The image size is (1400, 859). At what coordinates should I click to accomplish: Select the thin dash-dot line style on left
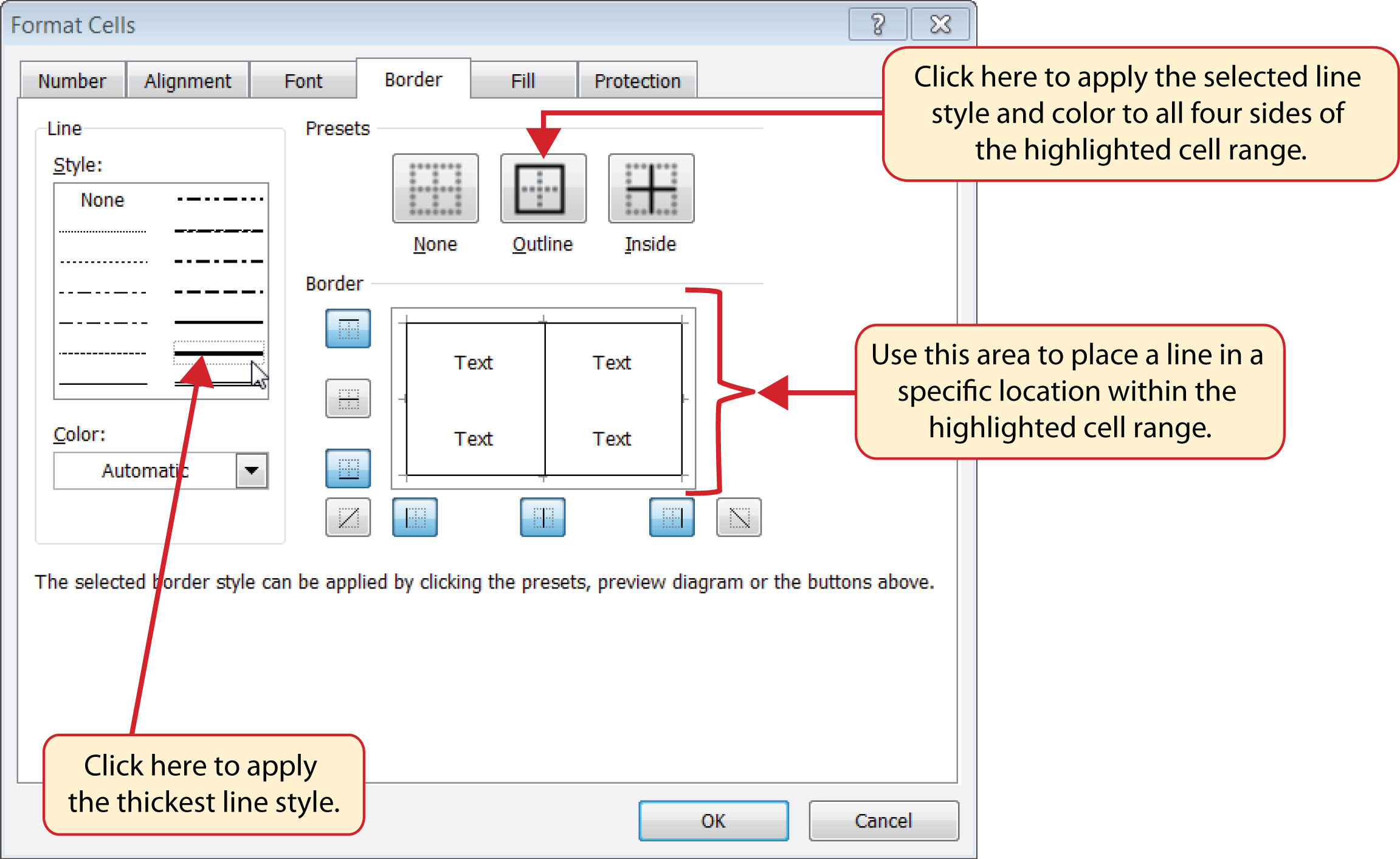pos(103,323)
